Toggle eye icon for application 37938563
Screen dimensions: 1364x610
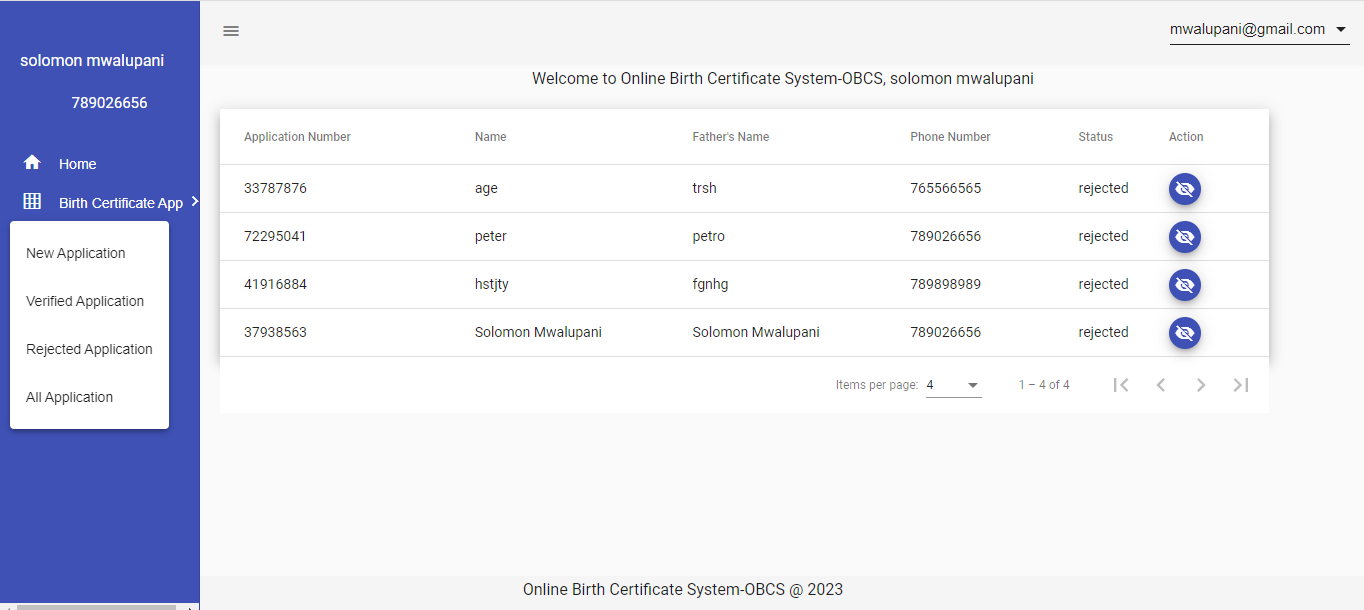coord(1185,333)
